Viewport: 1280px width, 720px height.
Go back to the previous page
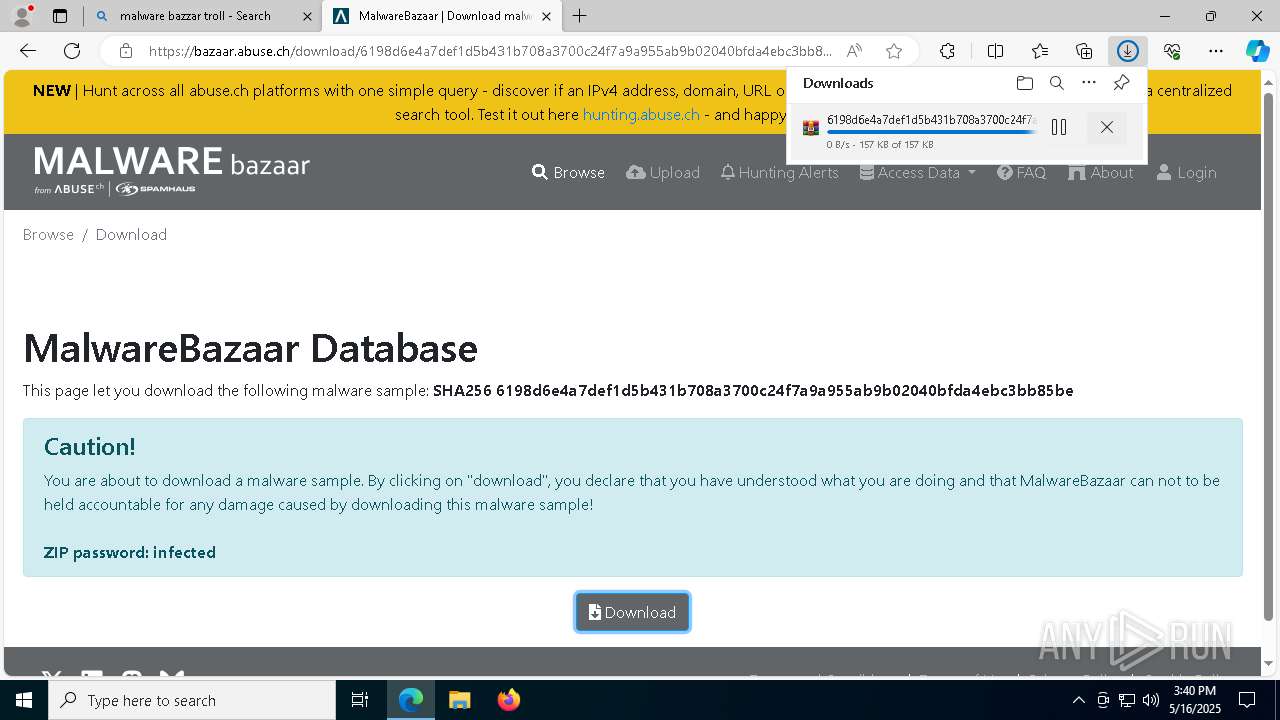click(28, 51)
